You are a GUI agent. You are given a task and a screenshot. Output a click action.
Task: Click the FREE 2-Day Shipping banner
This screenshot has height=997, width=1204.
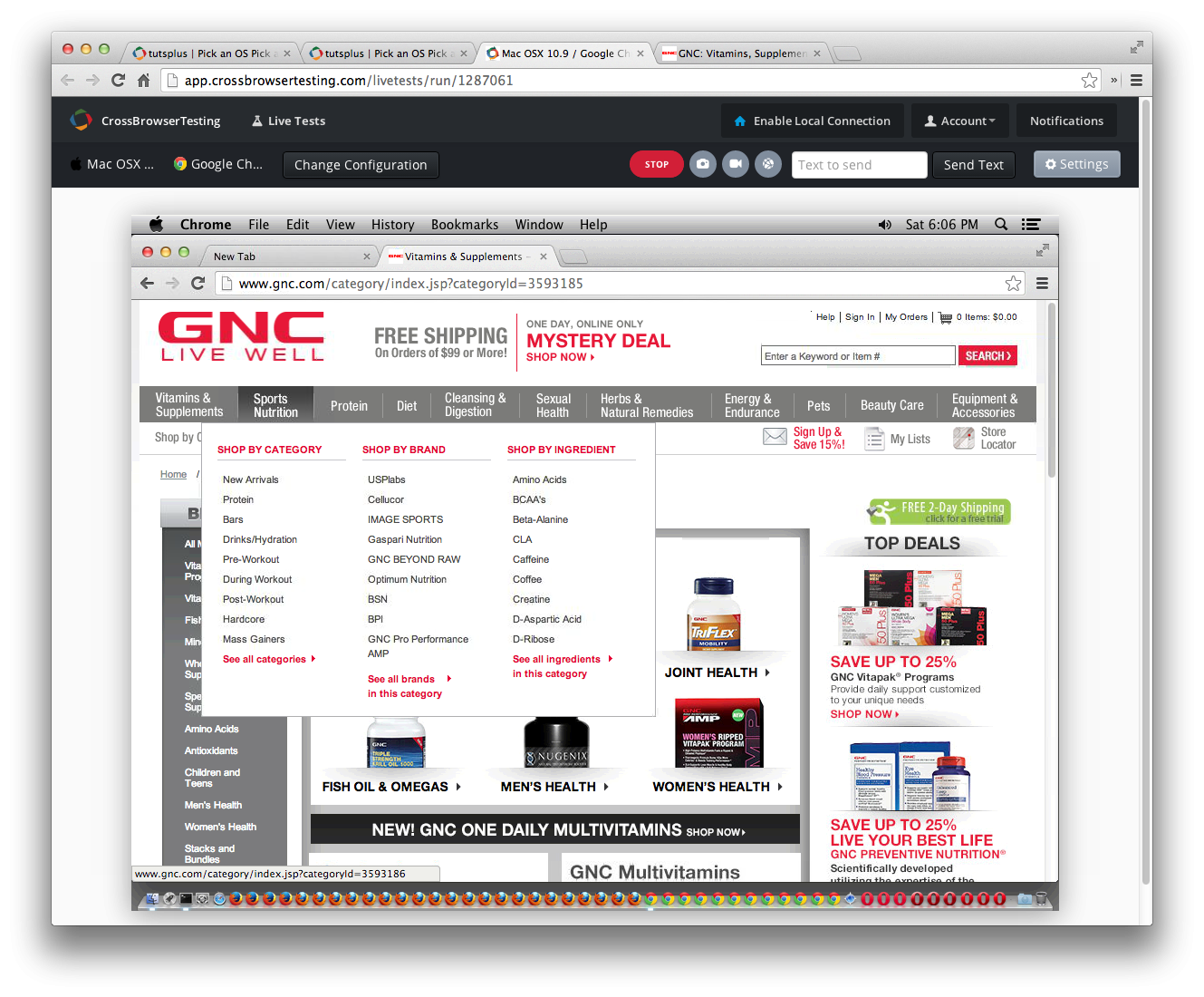tap(939, 511)
